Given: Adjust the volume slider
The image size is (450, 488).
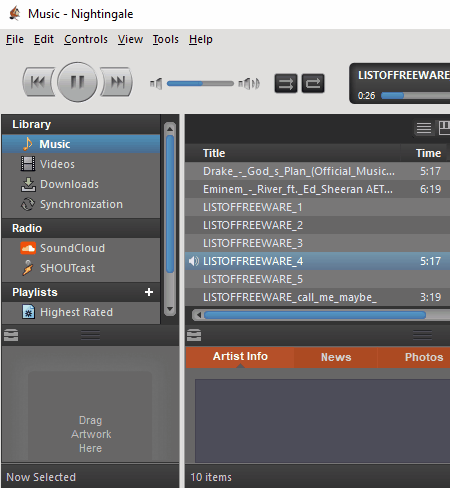Looking at the screenshot, I should (x=200, y=83).
